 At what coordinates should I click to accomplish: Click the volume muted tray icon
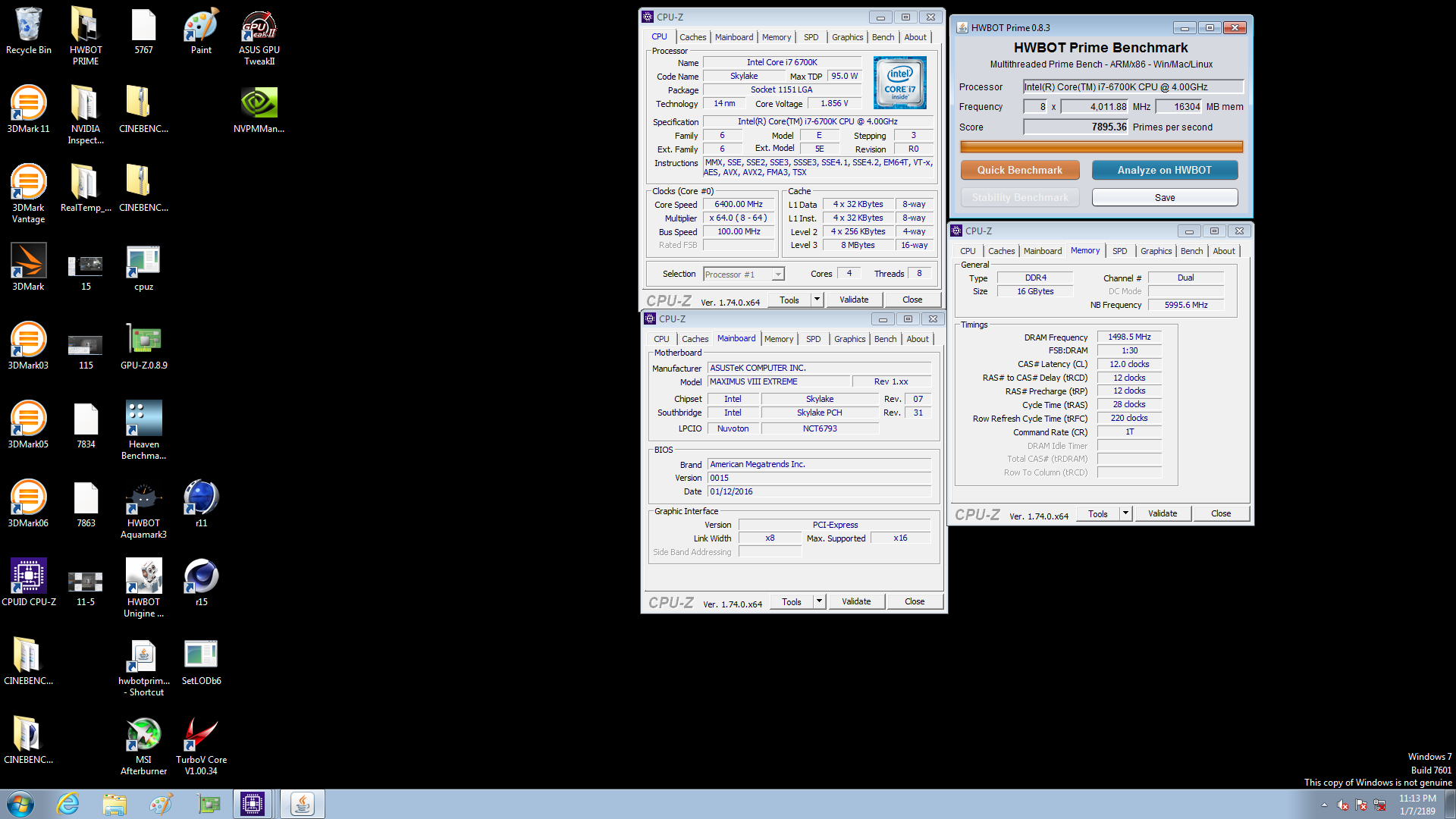pos(1342,805)
